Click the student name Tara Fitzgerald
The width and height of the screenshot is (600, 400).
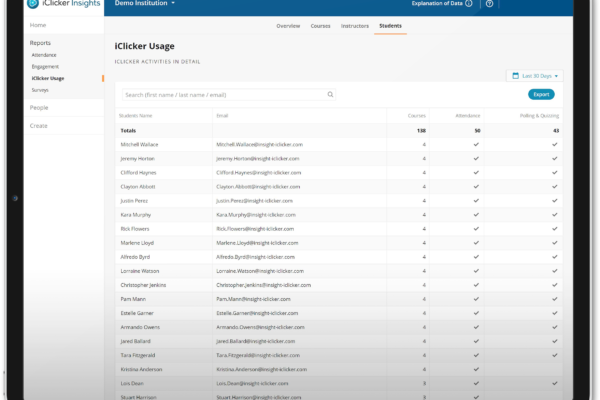click(x=138, y=355)
